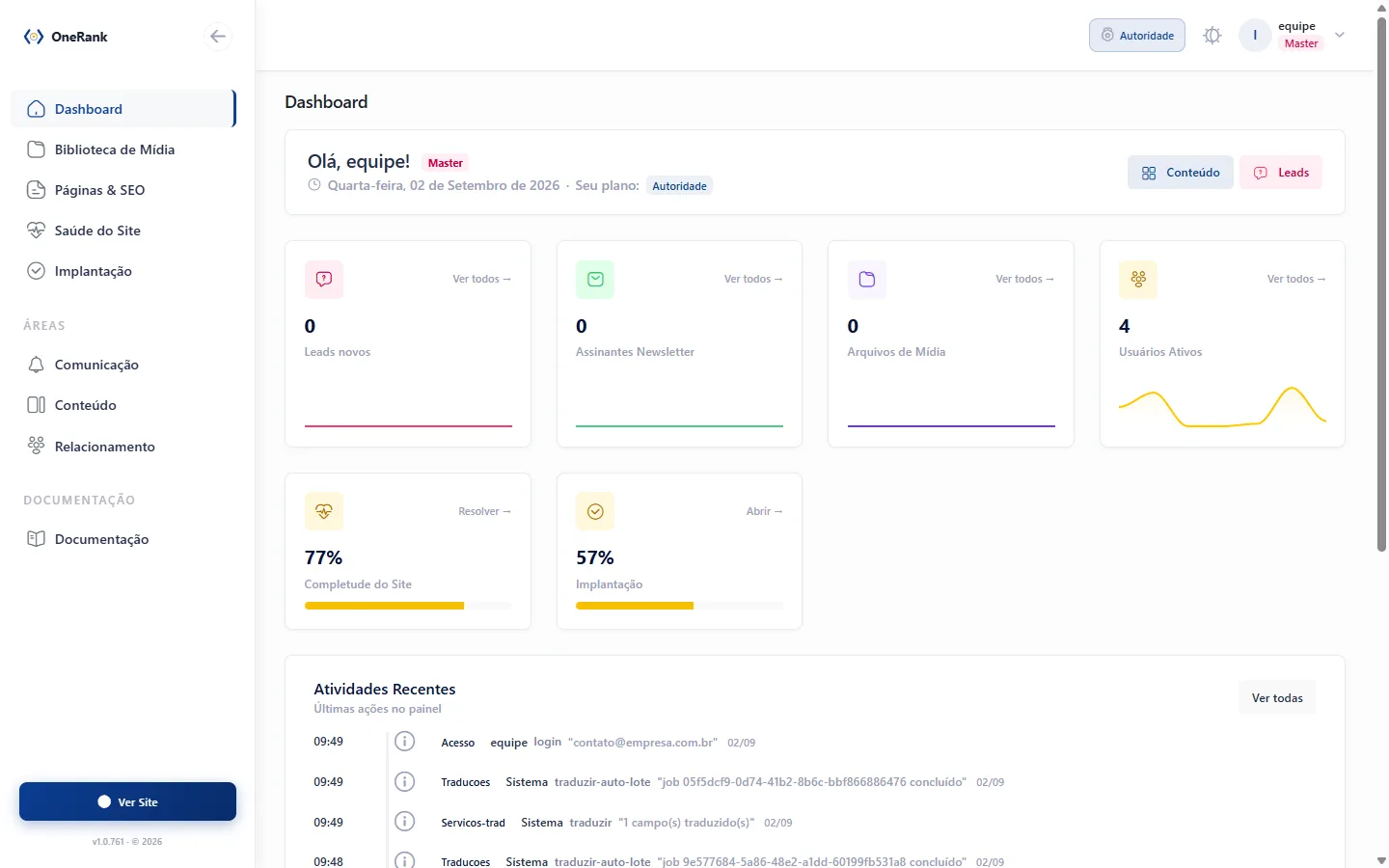Click info icon of Servicos-trad activity
Screen dimensions: 1389x868
(x=405, y=822)
